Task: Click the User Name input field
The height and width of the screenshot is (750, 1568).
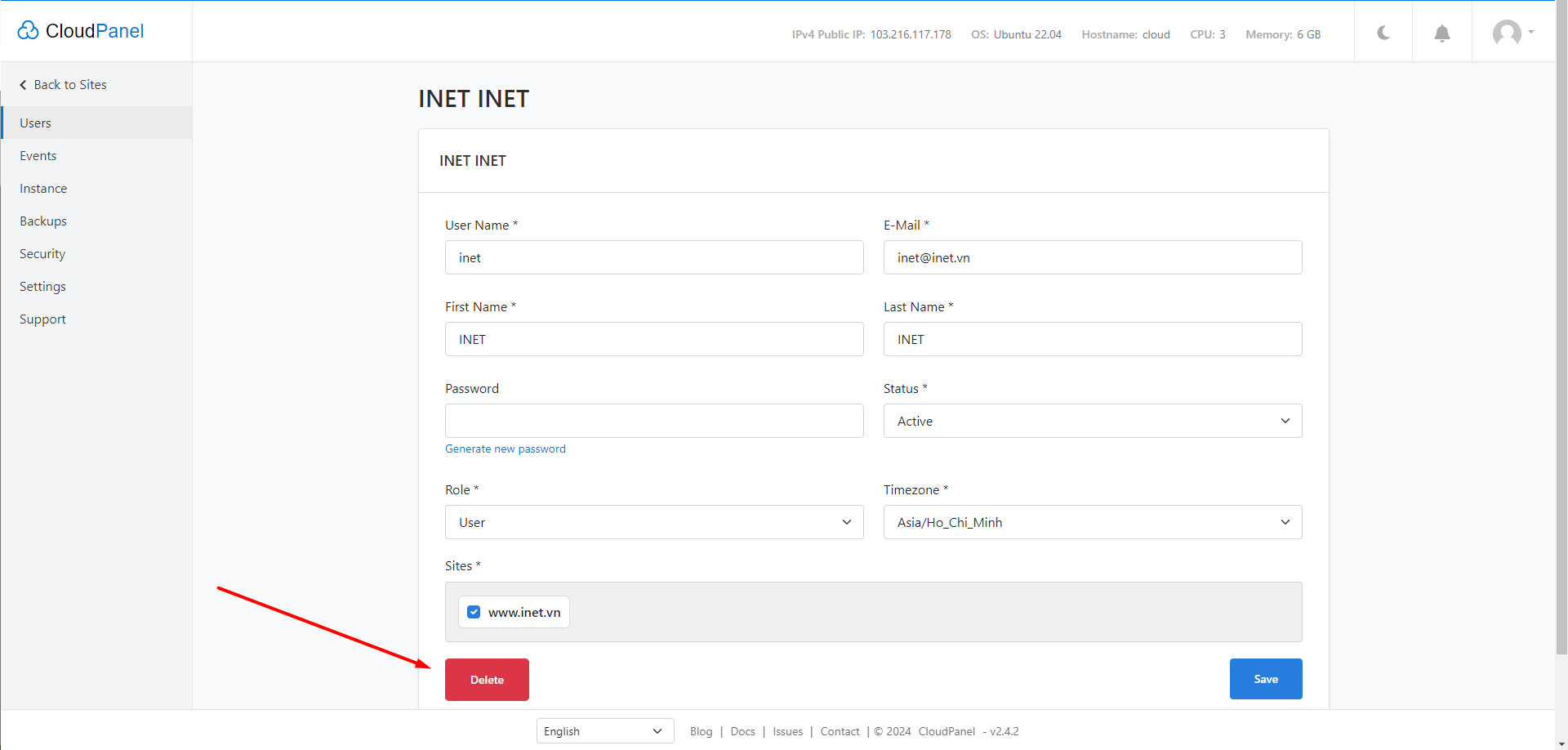Action: 654,257
